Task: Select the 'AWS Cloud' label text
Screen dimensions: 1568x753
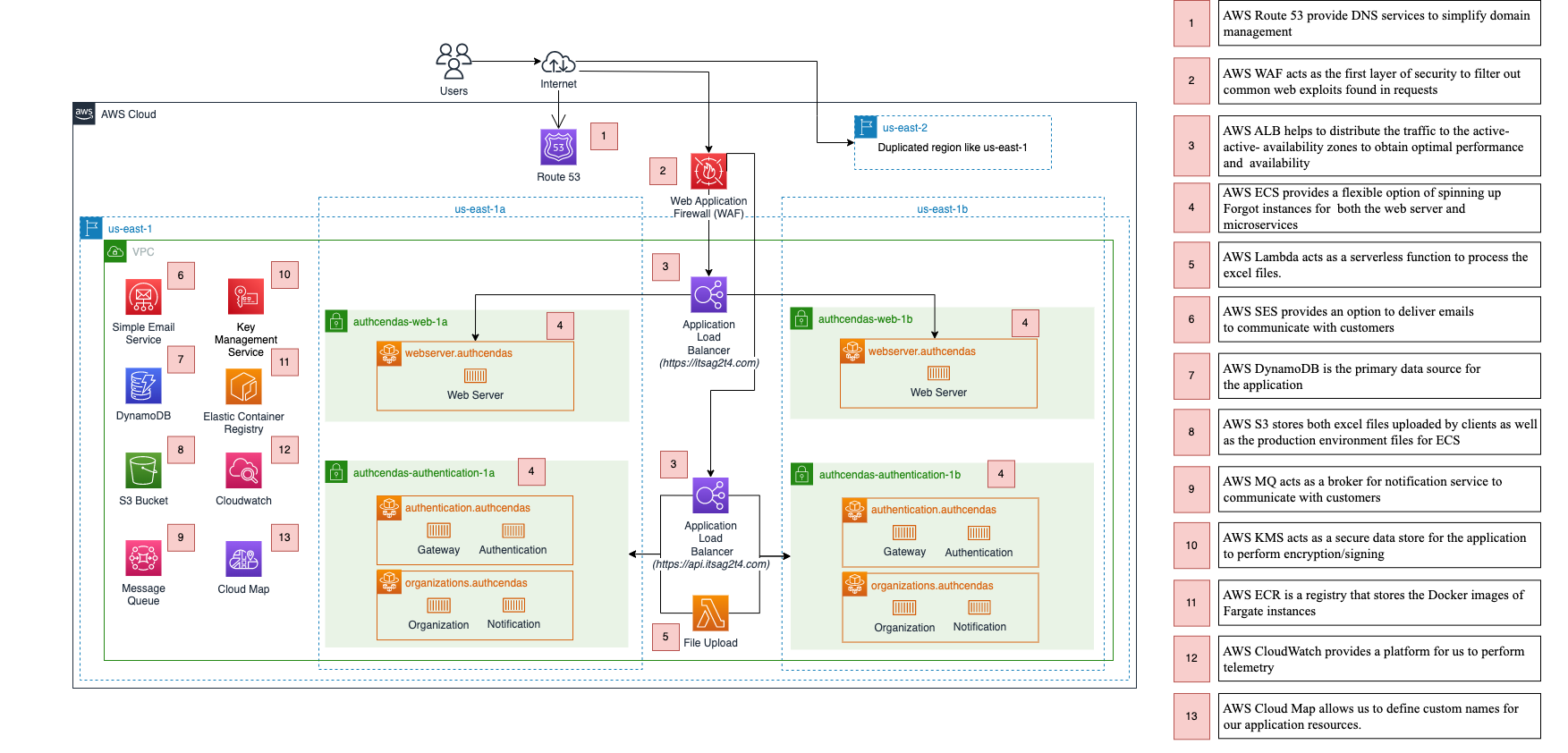Action: point(129,114)
